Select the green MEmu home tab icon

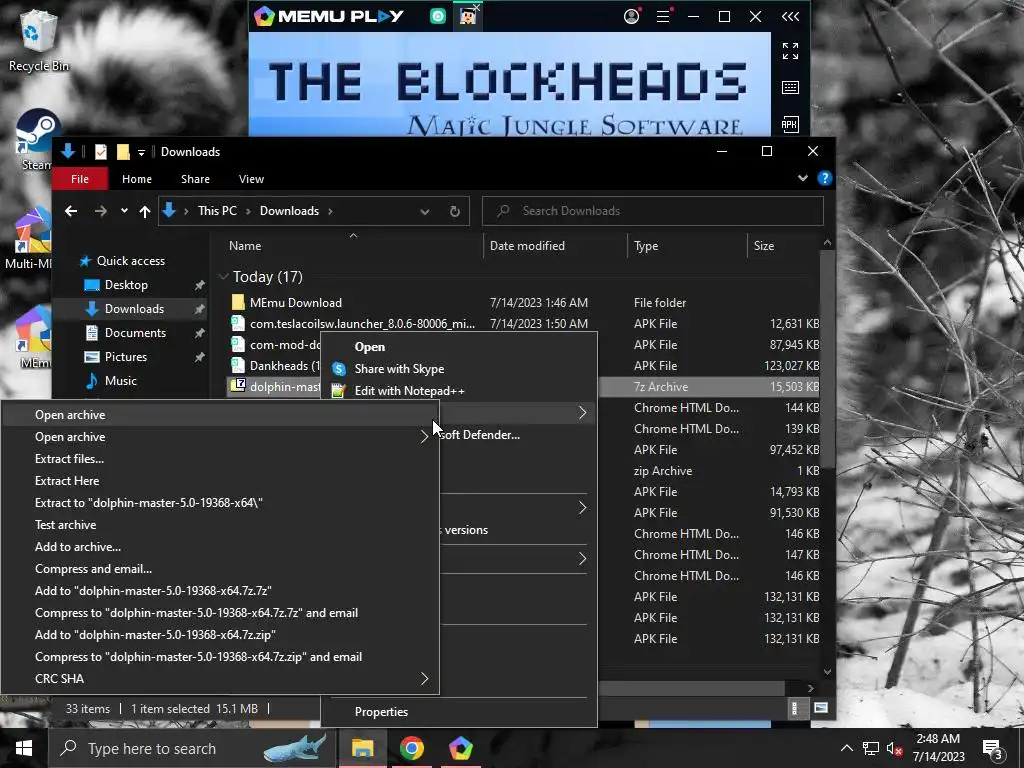point(438,16)
